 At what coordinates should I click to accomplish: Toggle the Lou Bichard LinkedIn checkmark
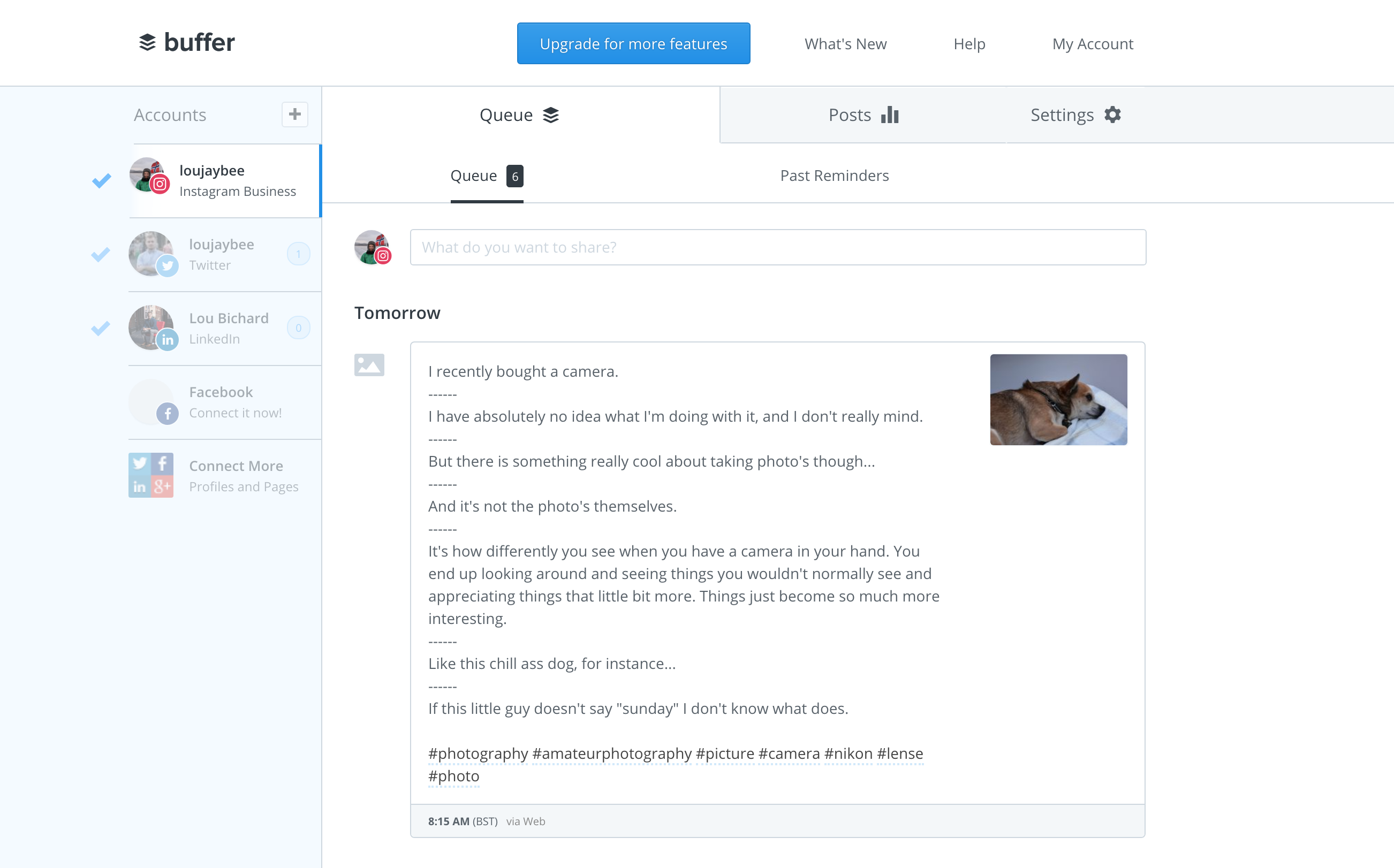(101, 328)
